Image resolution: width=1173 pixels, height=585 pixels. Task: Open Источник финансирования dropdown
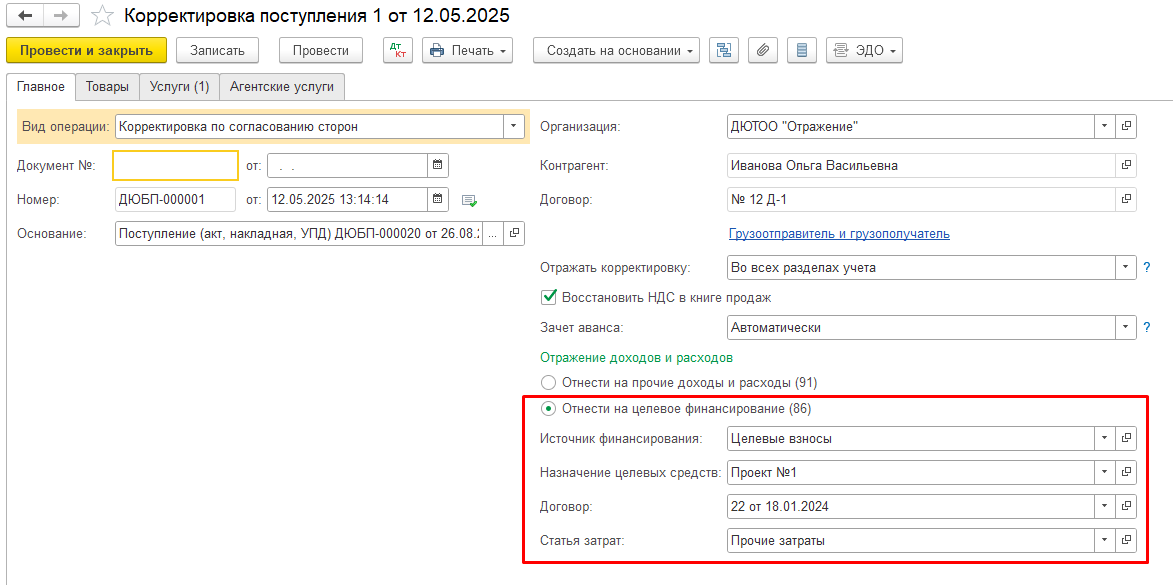point(1104,438)
